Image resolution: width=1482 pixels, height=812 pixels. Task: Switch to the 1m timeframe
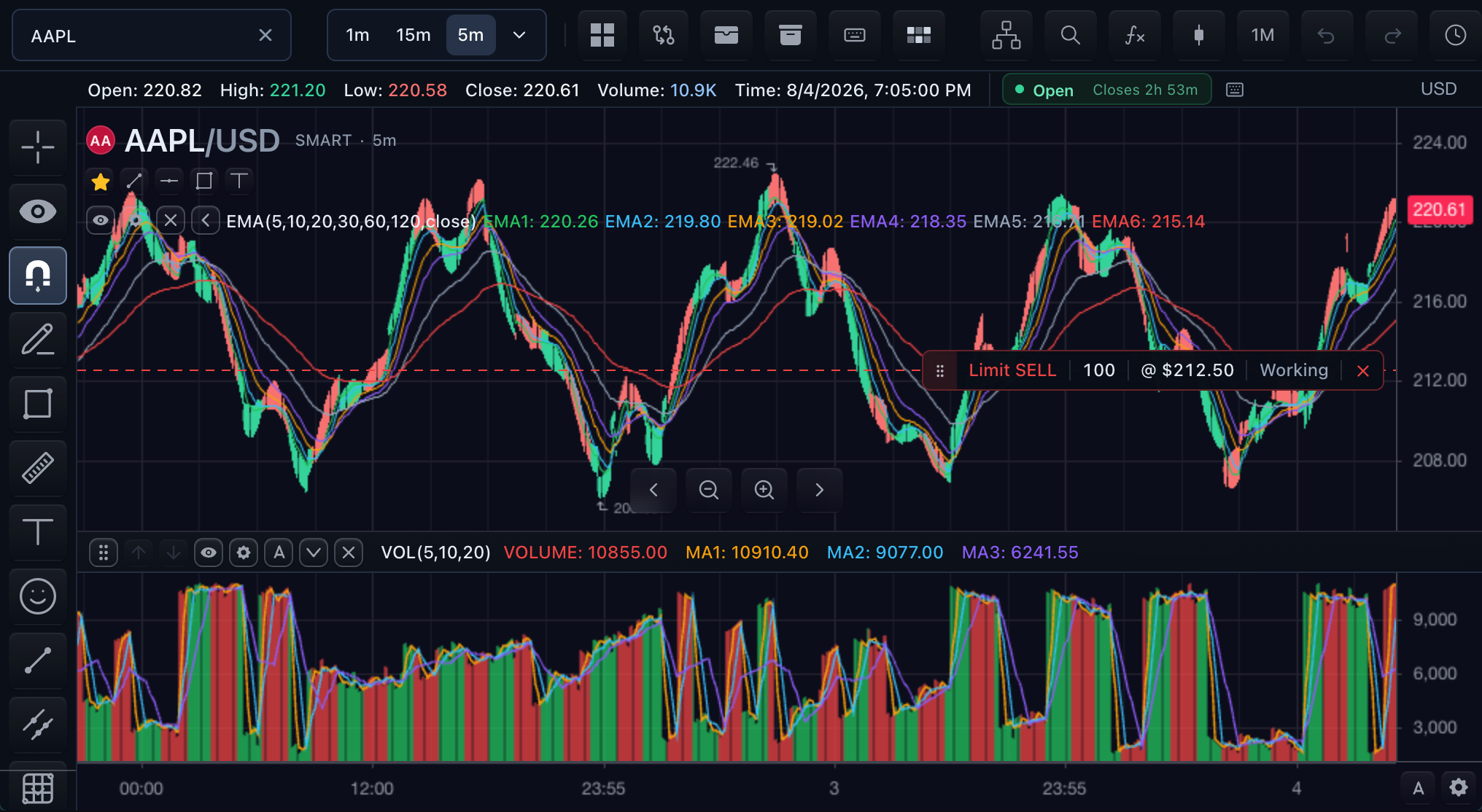coord(357,35)
